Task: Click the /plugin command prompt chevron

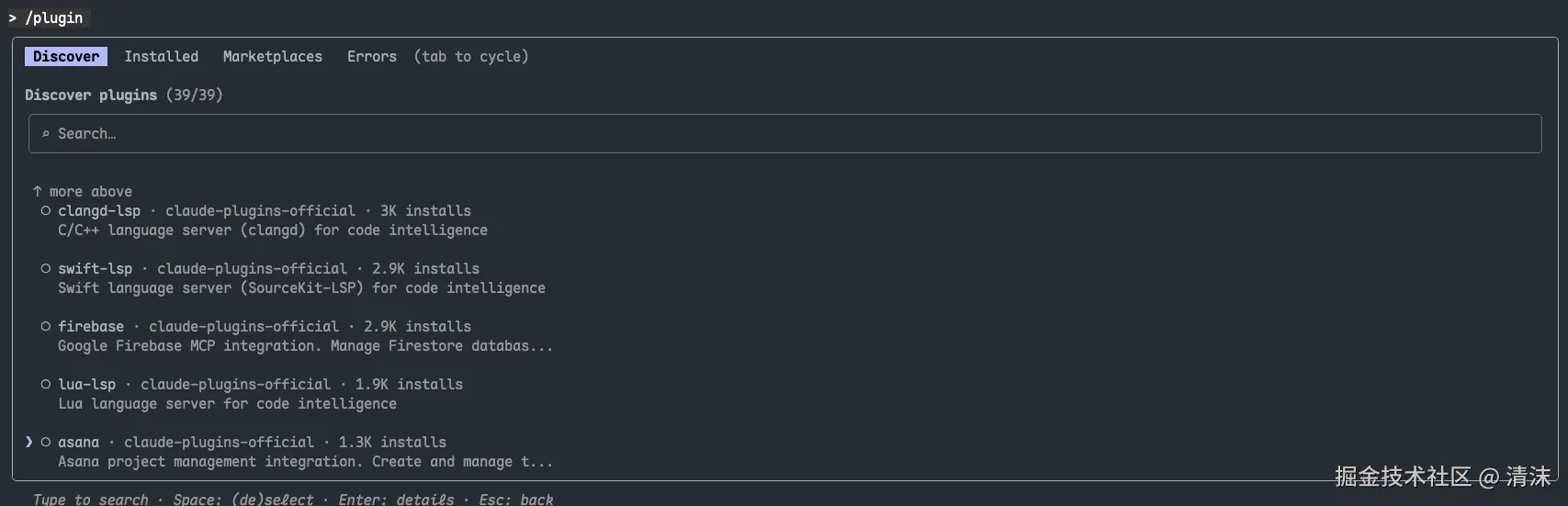Action: pos(13,18)
